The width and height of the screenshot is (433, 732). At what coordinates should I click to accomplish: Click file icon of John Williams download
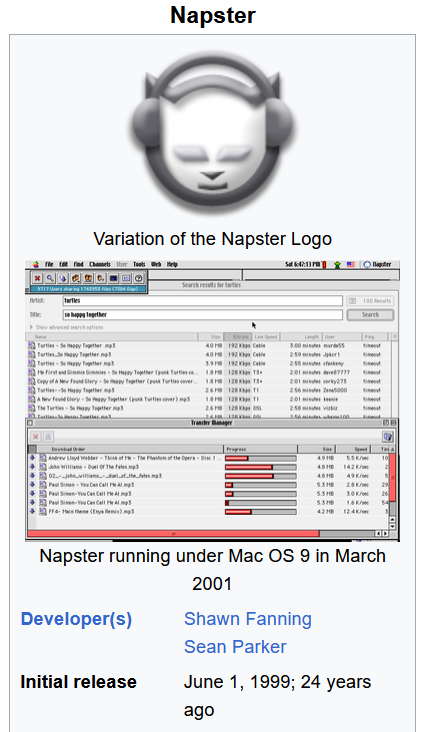point(42,467)
